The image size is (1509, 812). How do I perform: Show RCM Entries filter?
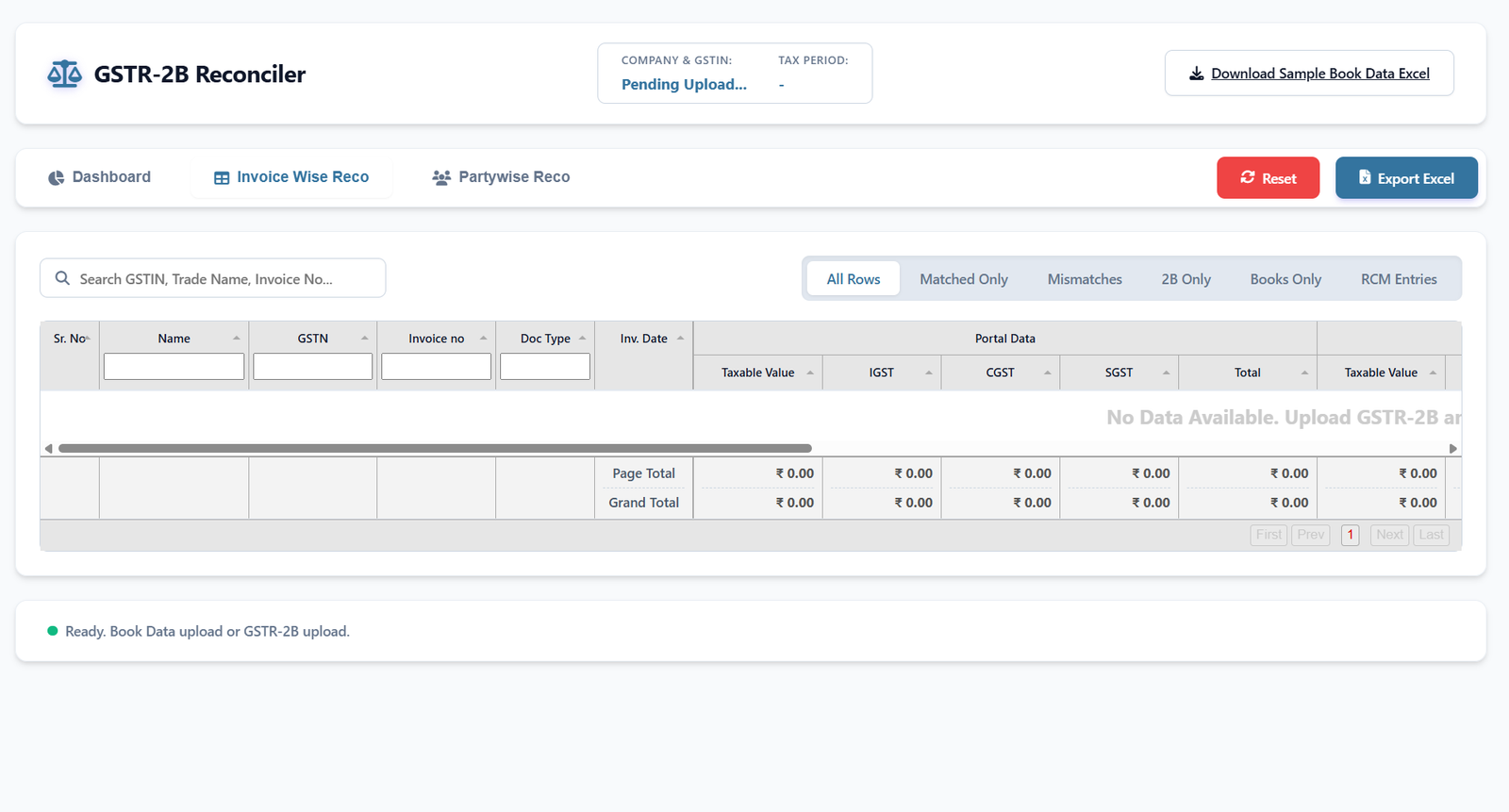(1399, 279)
